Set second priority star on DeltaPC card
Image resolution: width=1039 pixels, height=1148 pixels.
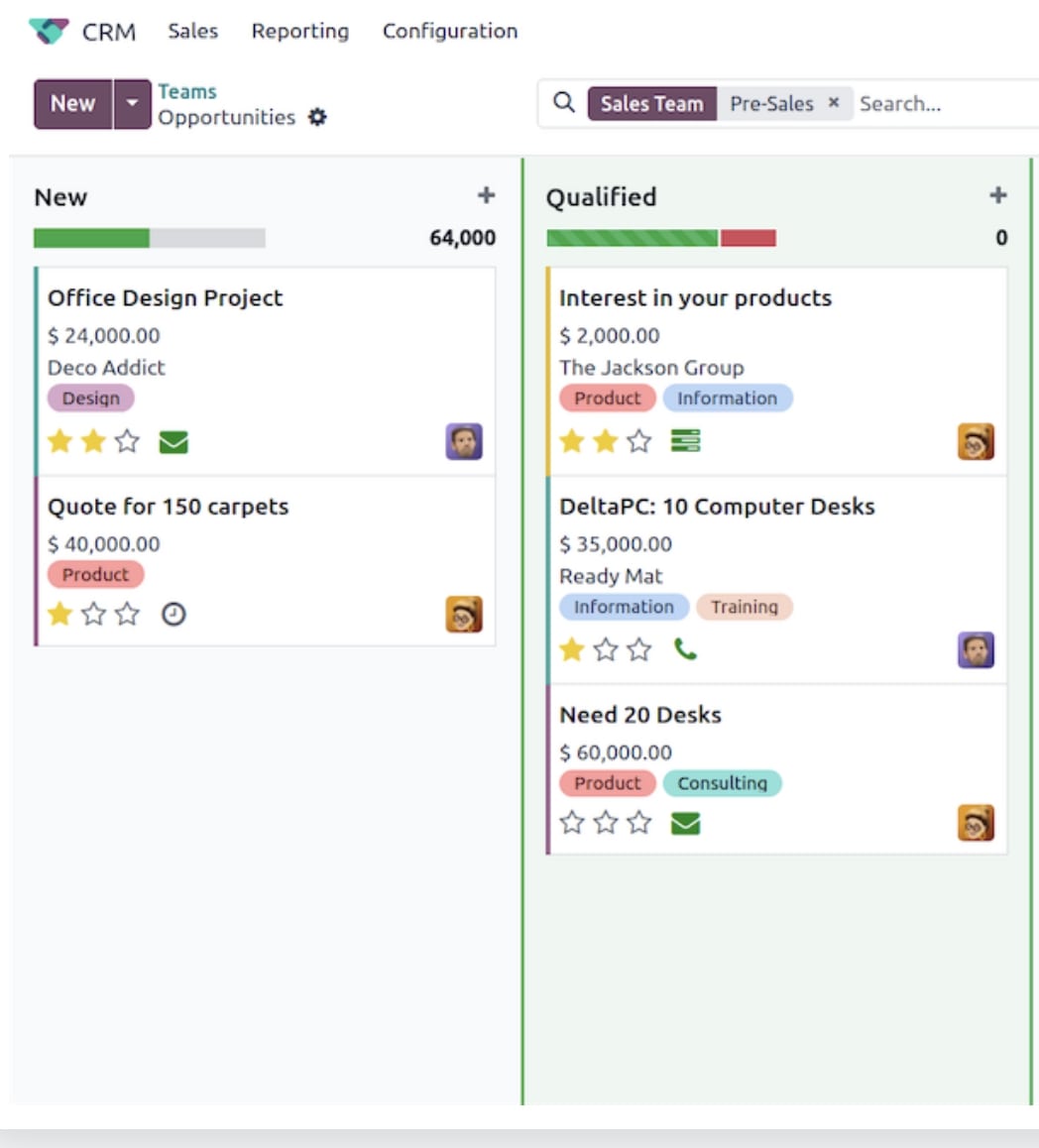click(x=606, y=649)
